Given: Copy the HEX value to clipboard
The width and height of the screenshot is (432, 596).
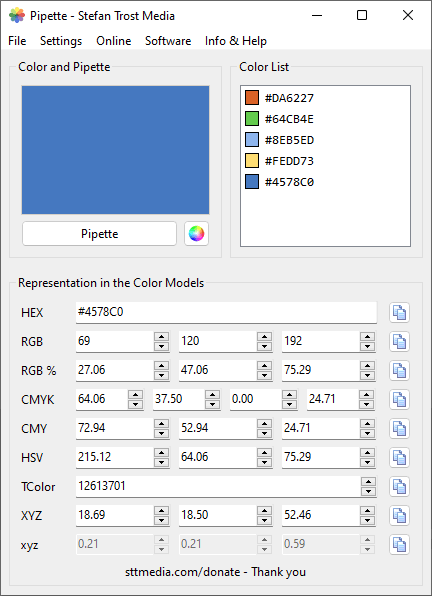Looking at the screenshot, I should (399, 313).
